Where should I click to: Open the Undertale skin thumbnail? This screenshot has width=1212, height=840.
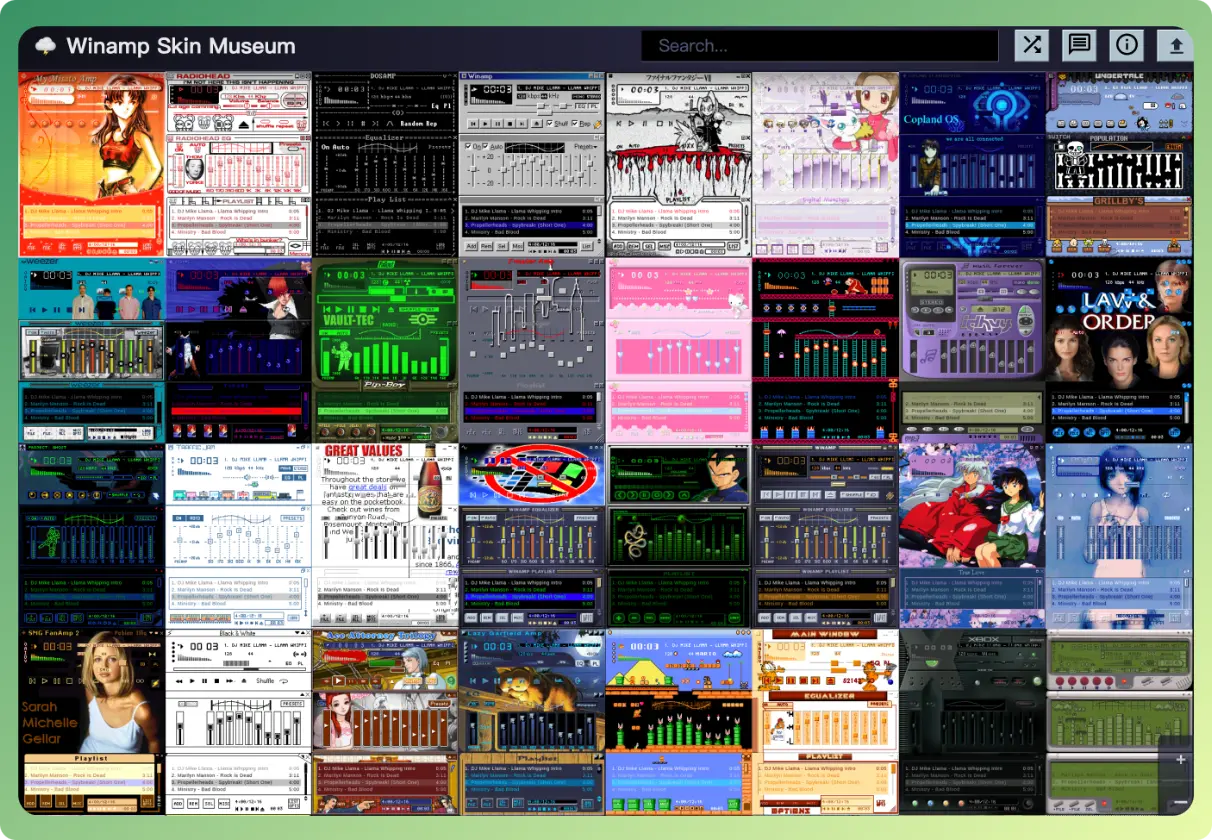coord(1119,164)
